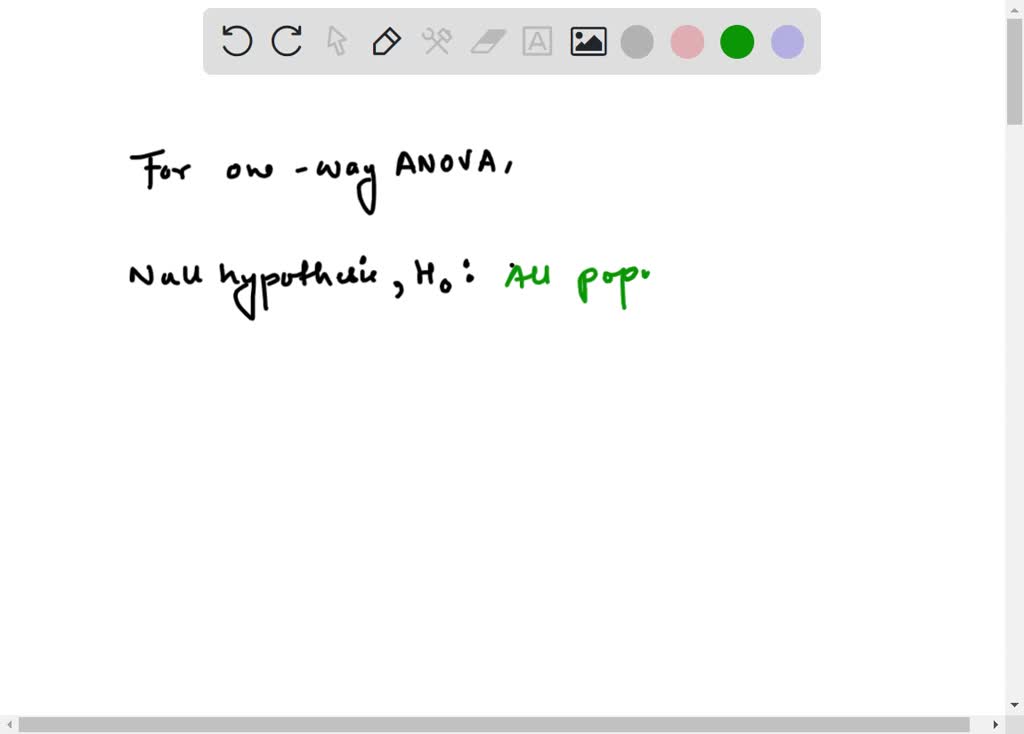
Task: Select the pointer/cursor tool
Action: pos(336,41)
